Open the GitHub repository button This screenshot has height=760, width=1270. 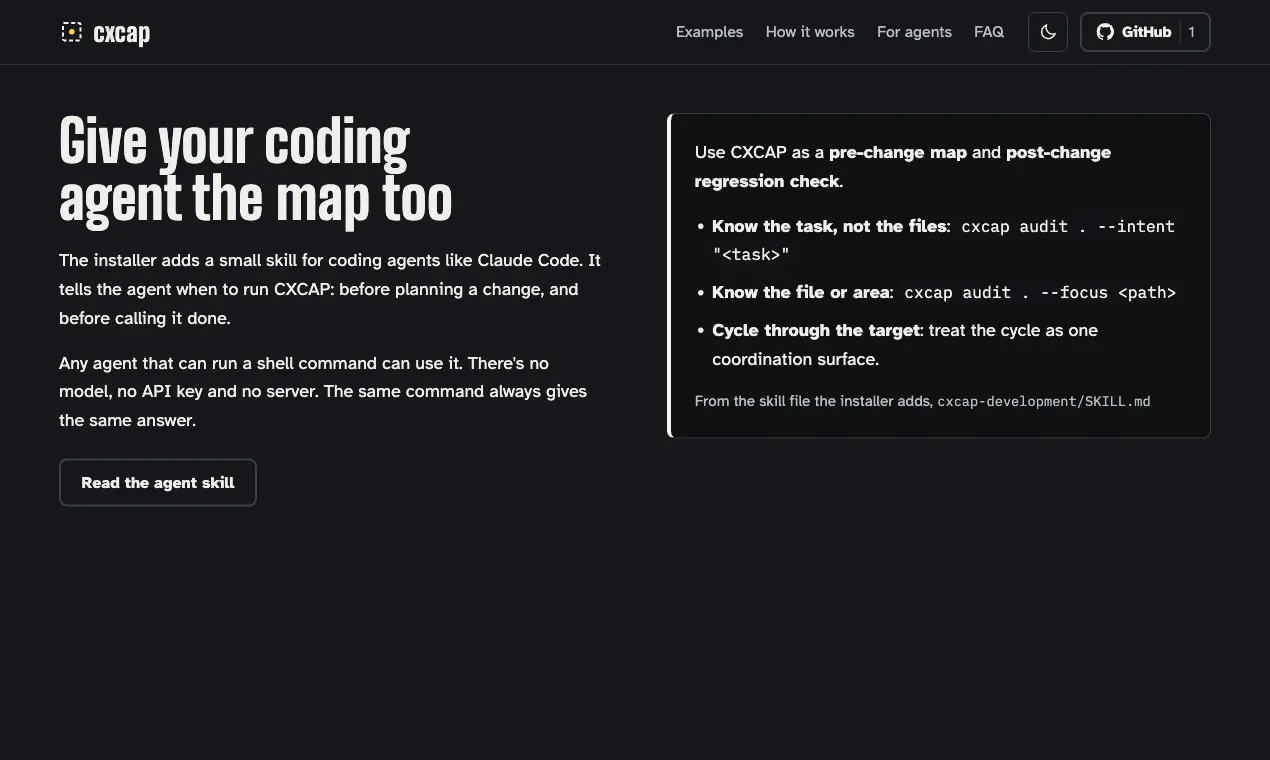click(1145, 32)
